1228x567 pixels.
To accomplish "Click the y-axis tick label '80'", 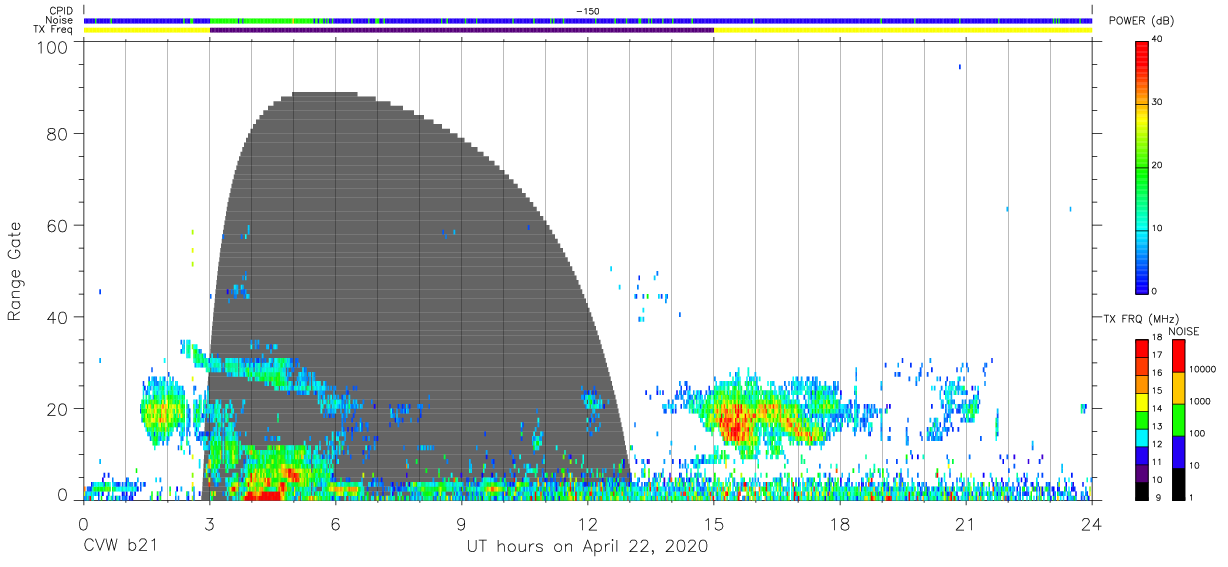I will pos(58,134).
